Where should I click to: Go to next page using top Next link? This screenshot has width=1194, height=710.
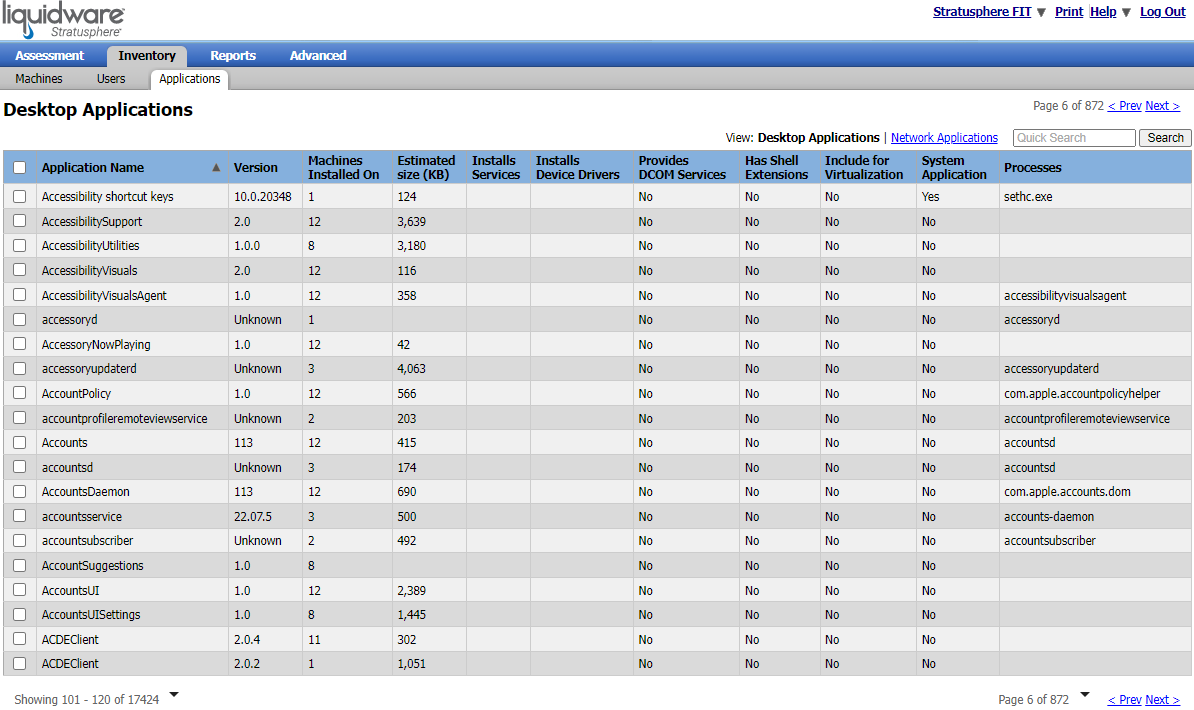click(1163, 106)
